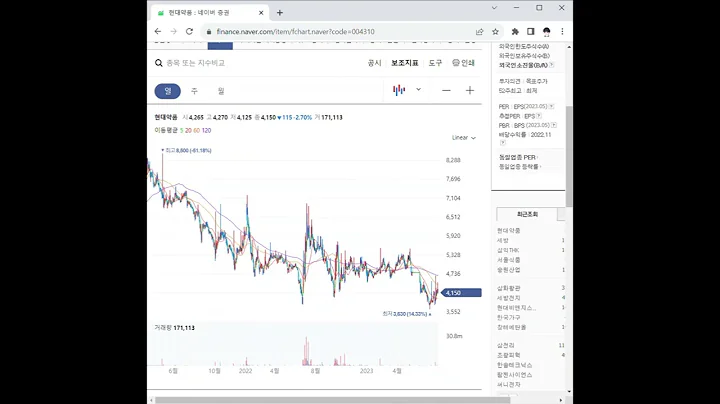Click the 동일업종 등락률 link
Image resolution: width=720 pixels, height=404 pixels.
520,167
